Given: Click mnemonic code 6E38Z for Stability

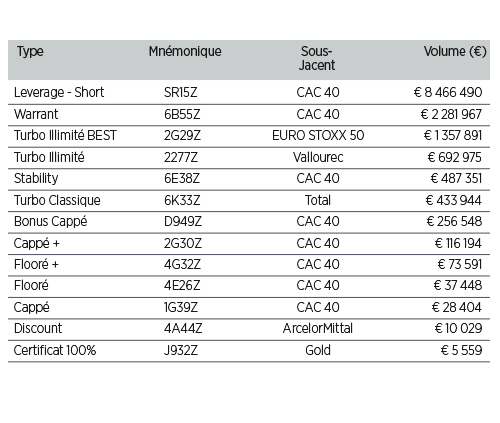Looking at the screenshot, I should point(182,179).
